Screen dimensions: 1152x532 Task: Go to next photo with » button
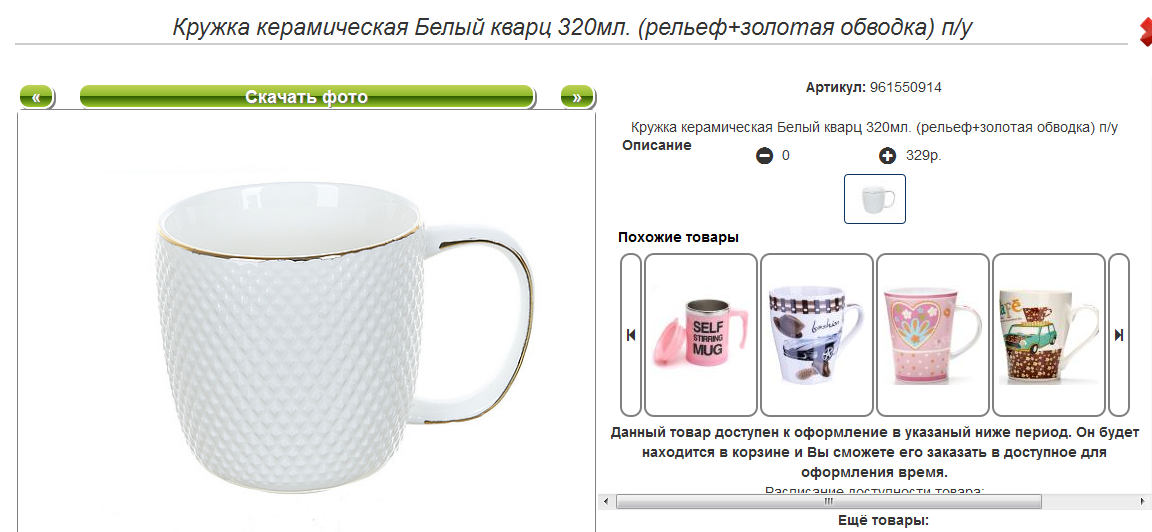pyautogui.click(x=577, y=97)
